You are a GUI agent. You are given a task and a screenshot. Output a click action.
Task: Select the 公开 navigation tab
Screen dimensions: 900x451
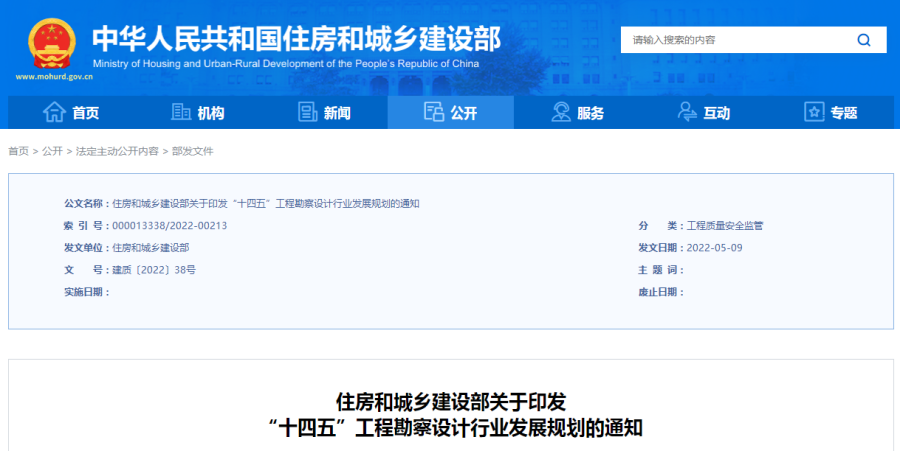[451, 112]
